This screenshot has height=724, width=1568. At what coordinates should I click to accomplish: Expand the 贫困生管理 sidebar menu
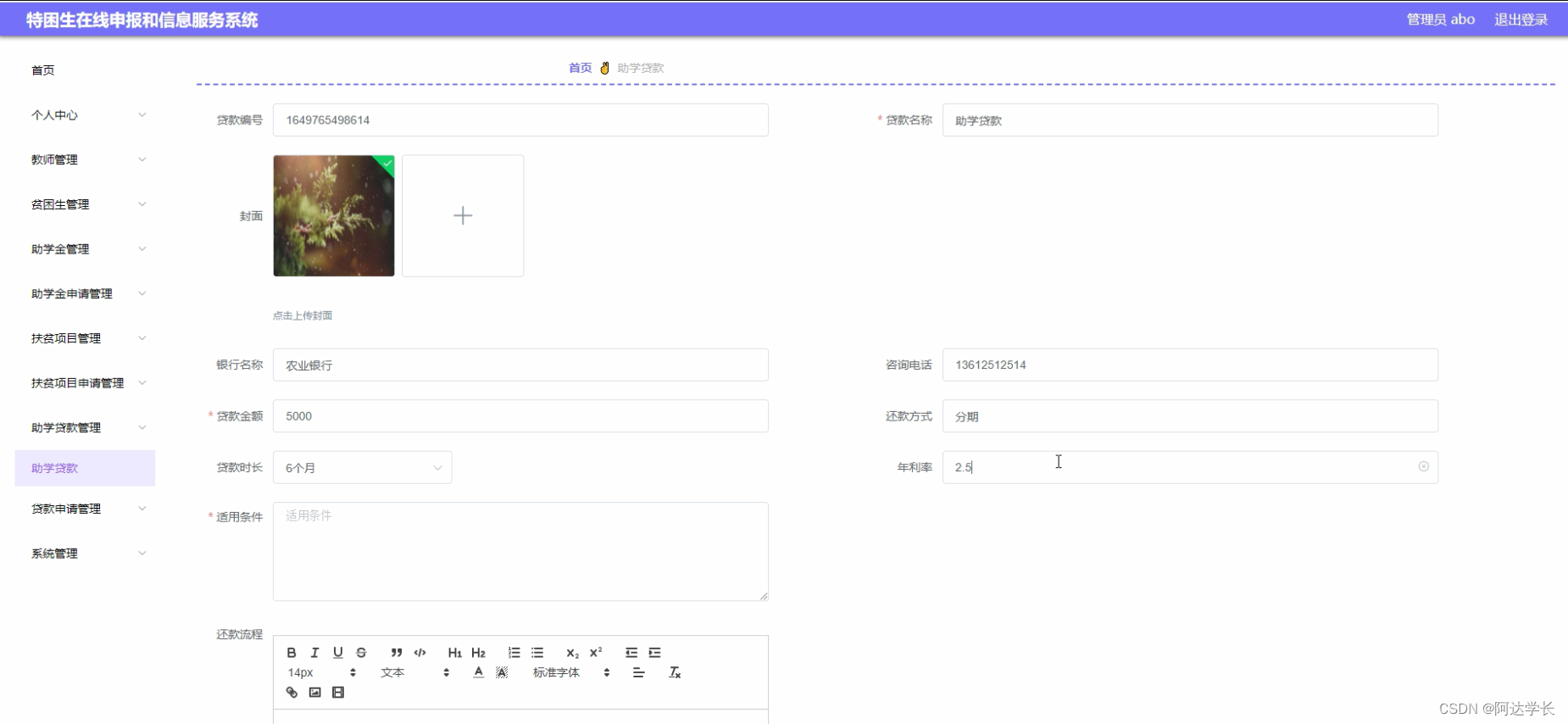coord(86,204)
